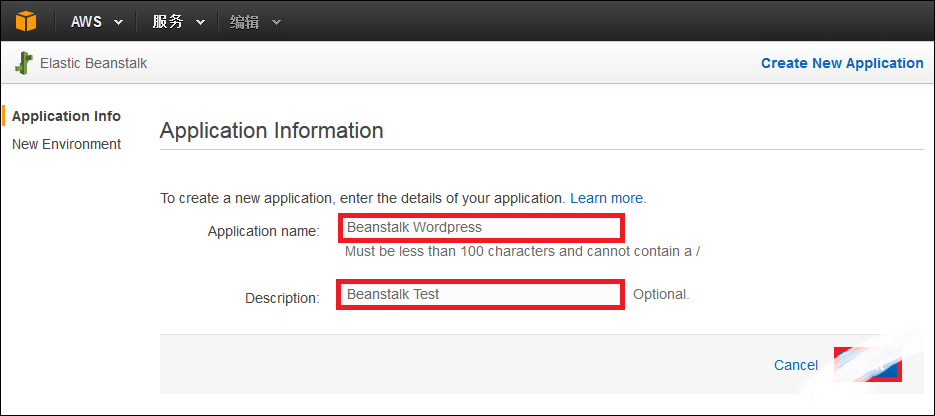The height and width of the screenshot is (416, 935).
Task: Click the Next button
Action: [868, 365]
